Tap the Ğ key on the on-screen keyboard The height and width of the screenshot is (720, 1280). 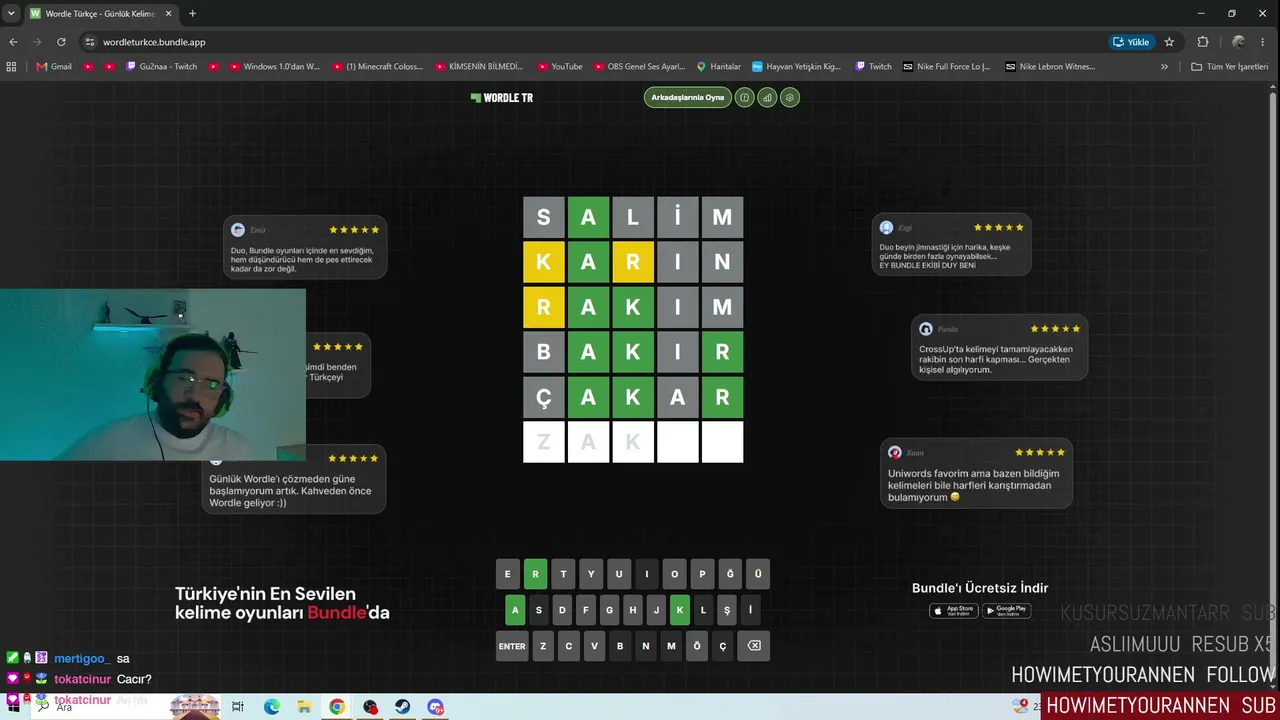[x=730, y=574]
